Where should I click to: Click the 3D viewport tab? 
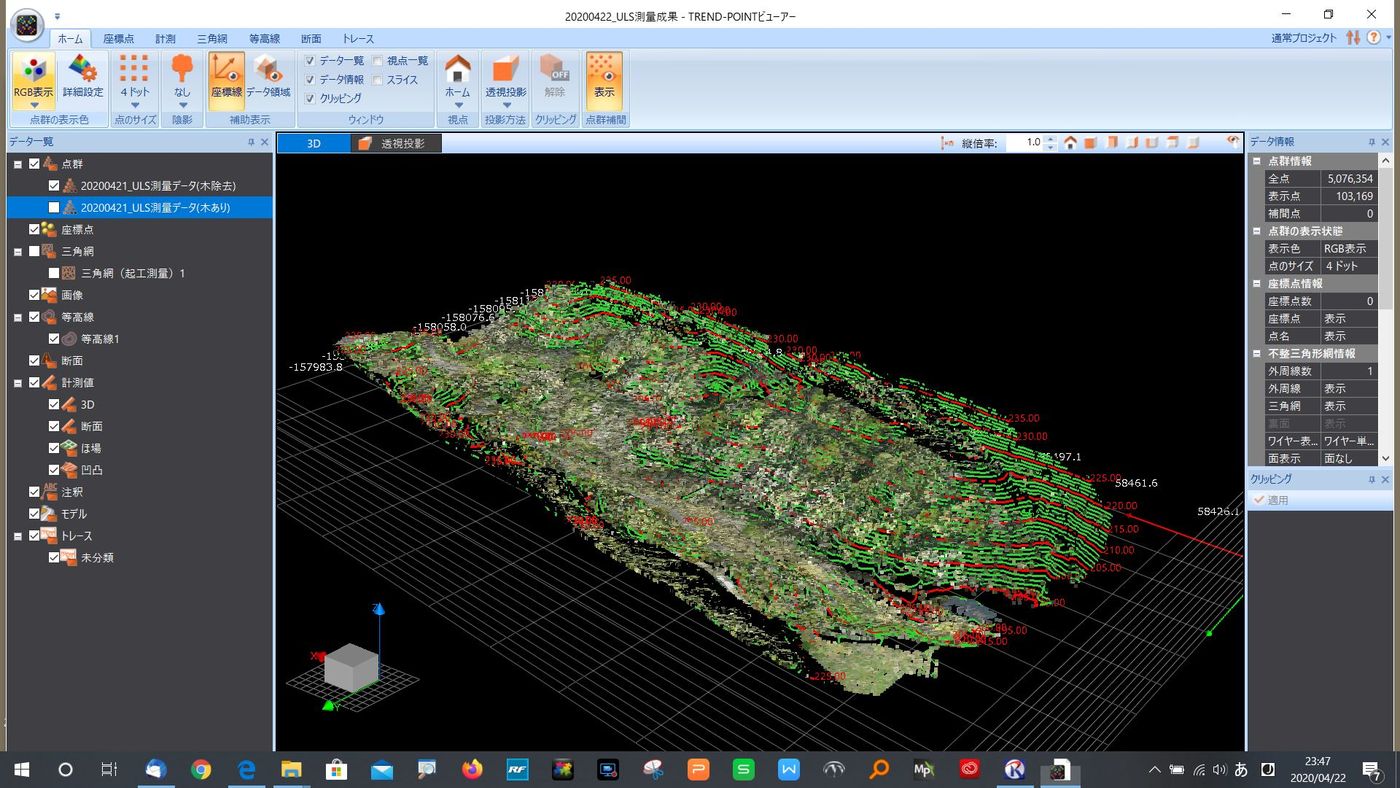point(314,143)
